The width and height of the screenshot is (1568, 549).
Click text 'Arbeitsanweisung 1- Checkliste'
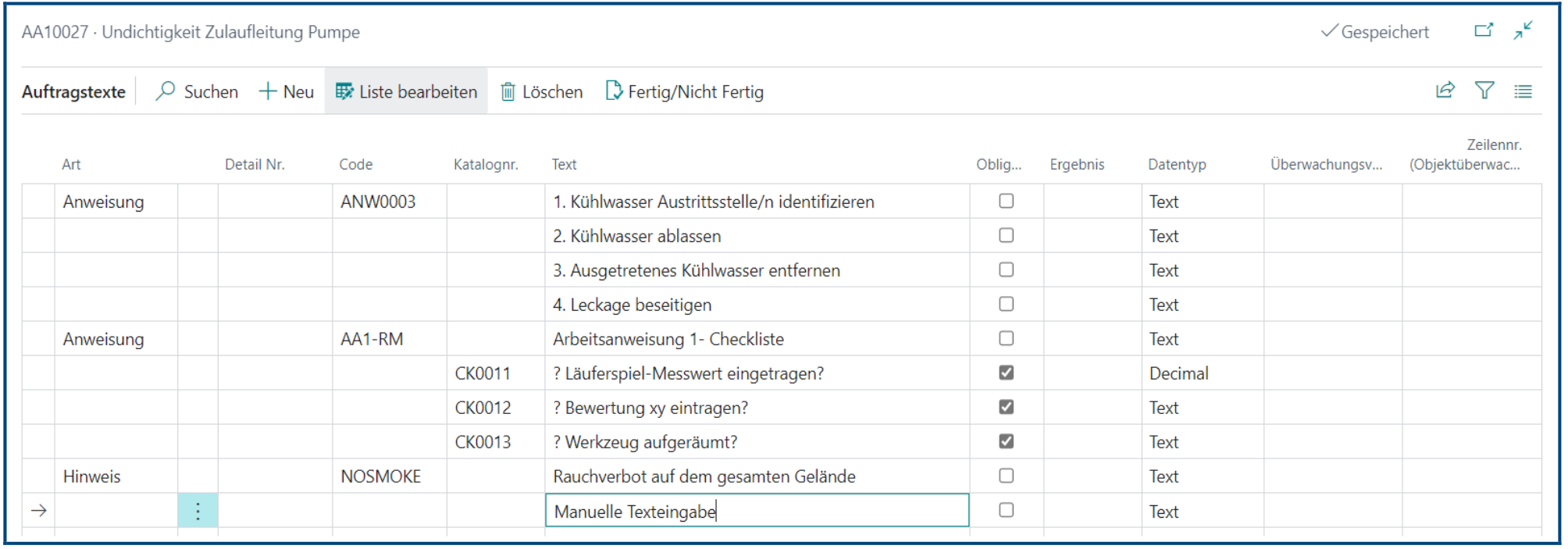(x=668, y=340)
